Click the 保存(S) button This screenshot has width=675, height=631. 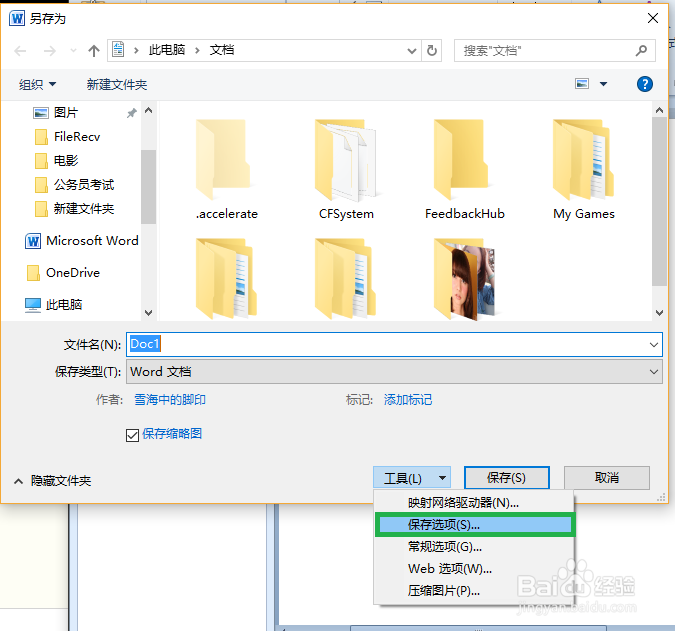(506, 477)
